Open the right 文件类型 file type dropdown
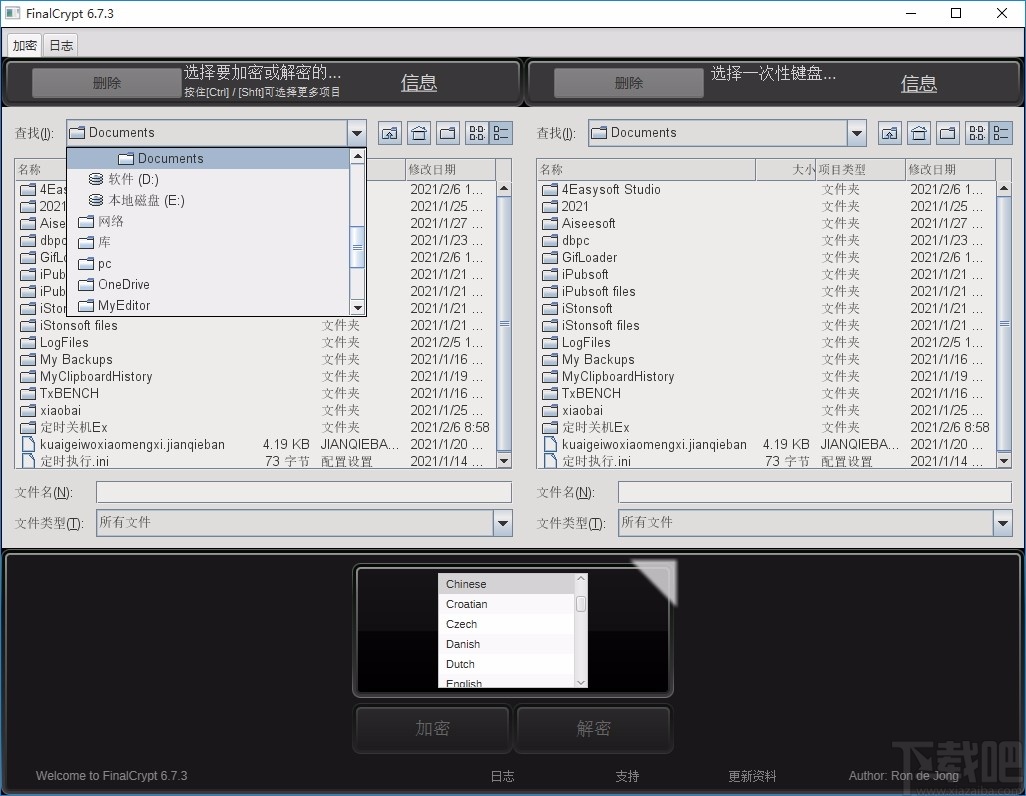The width and height of the screenshot is (1026, 796). tap(1003, 522)
